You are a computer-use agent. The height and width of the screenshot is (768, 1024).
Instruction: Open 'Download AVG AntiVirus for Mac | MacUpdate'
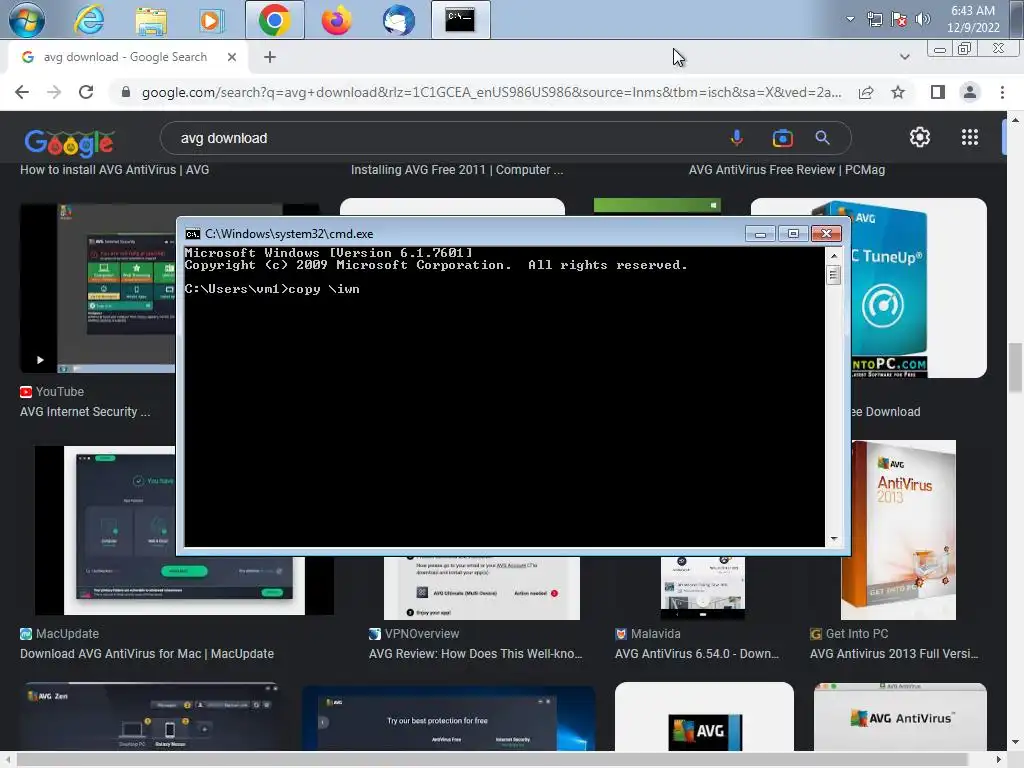pos(147,654)
